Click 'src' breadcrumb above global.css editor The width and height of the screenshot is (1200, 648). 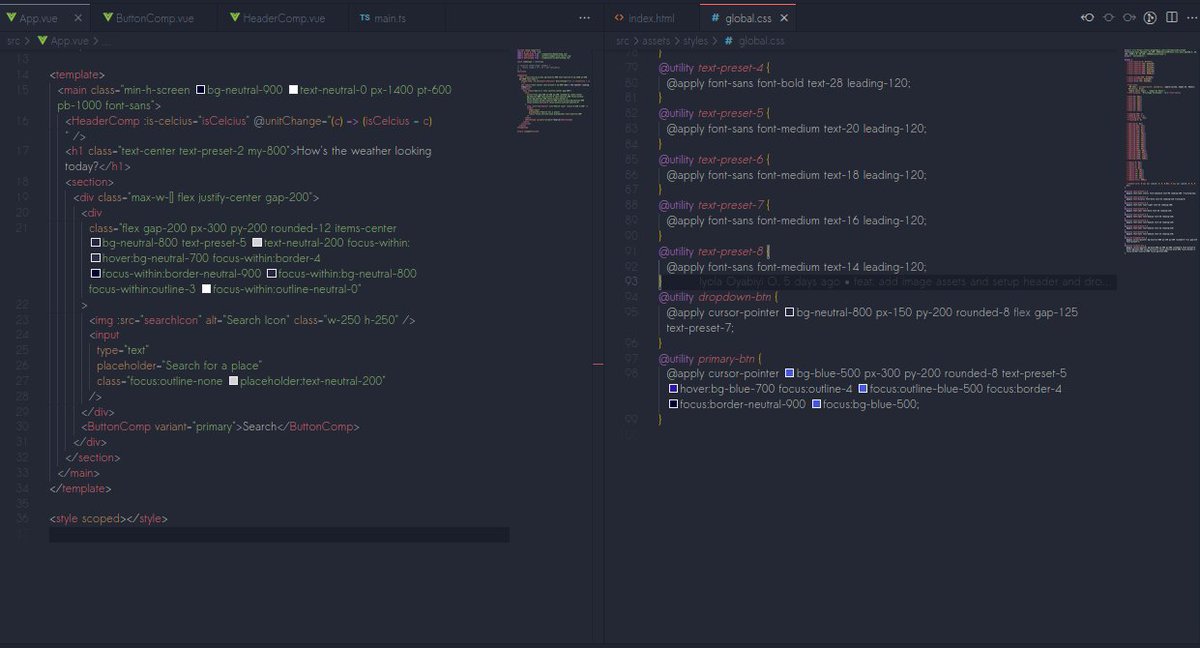click(623, 41)
